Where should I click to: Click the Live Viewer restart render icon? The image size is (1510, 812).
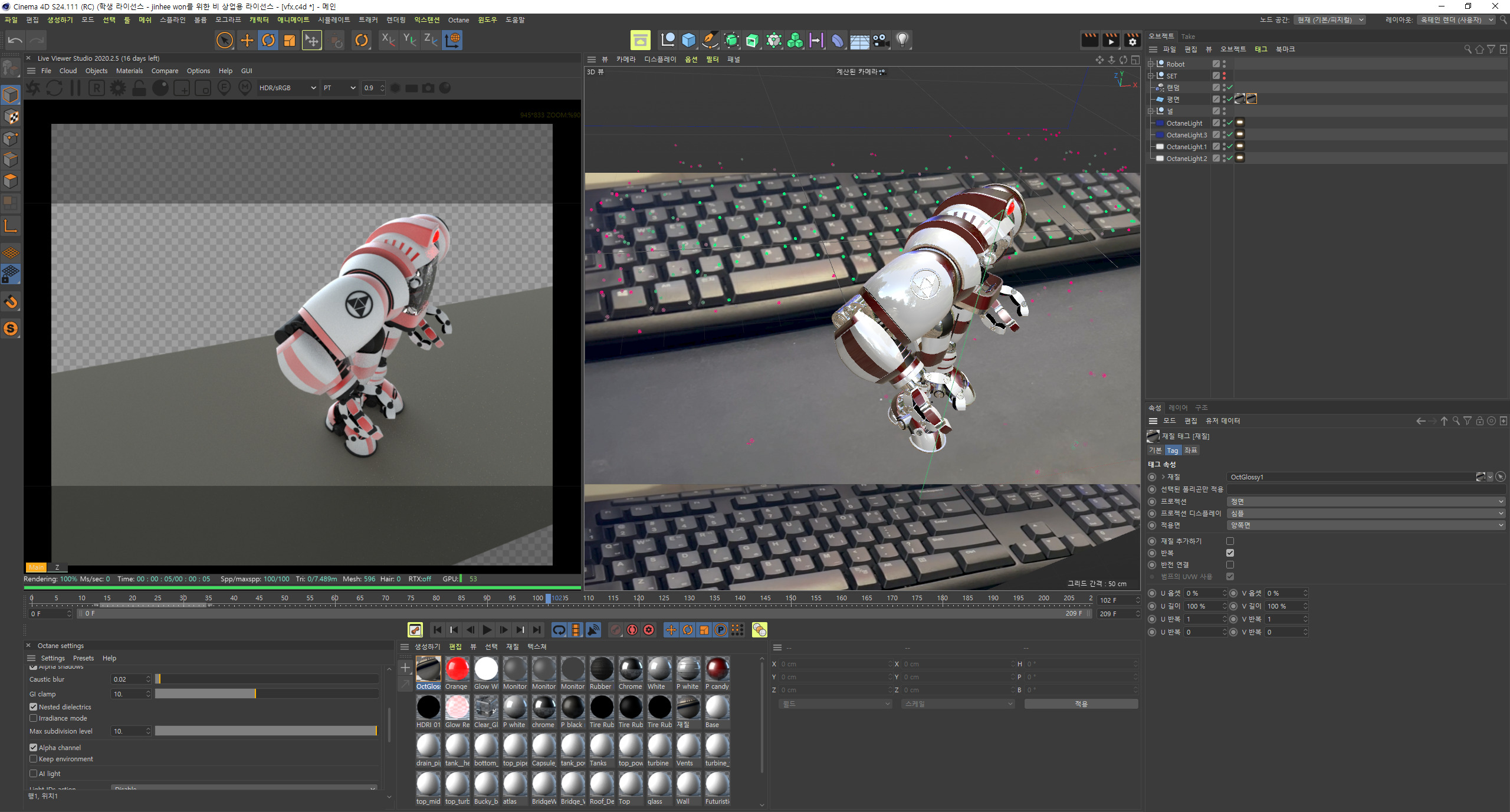pyautogui.click(x=54, y=88)
